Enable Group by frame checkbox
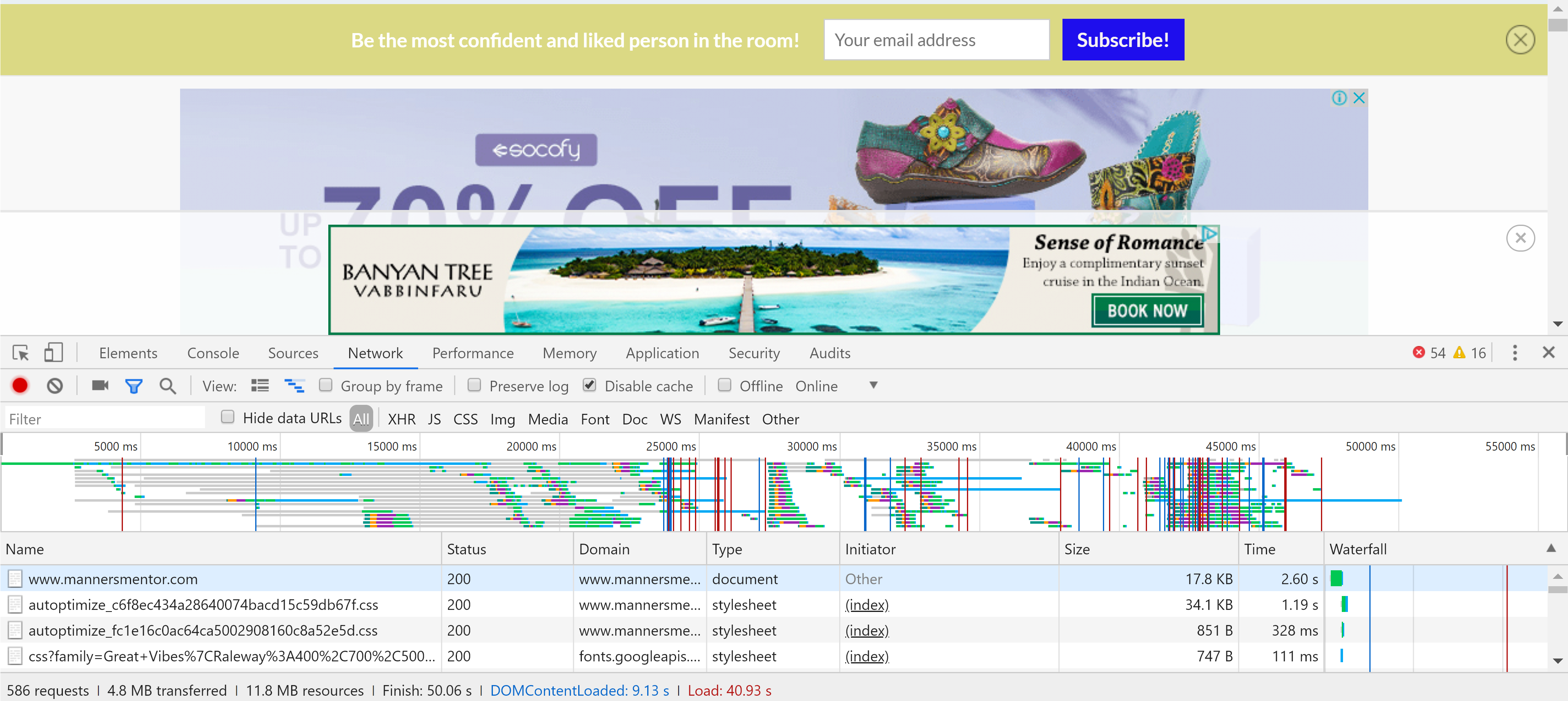 pos(326,385)
